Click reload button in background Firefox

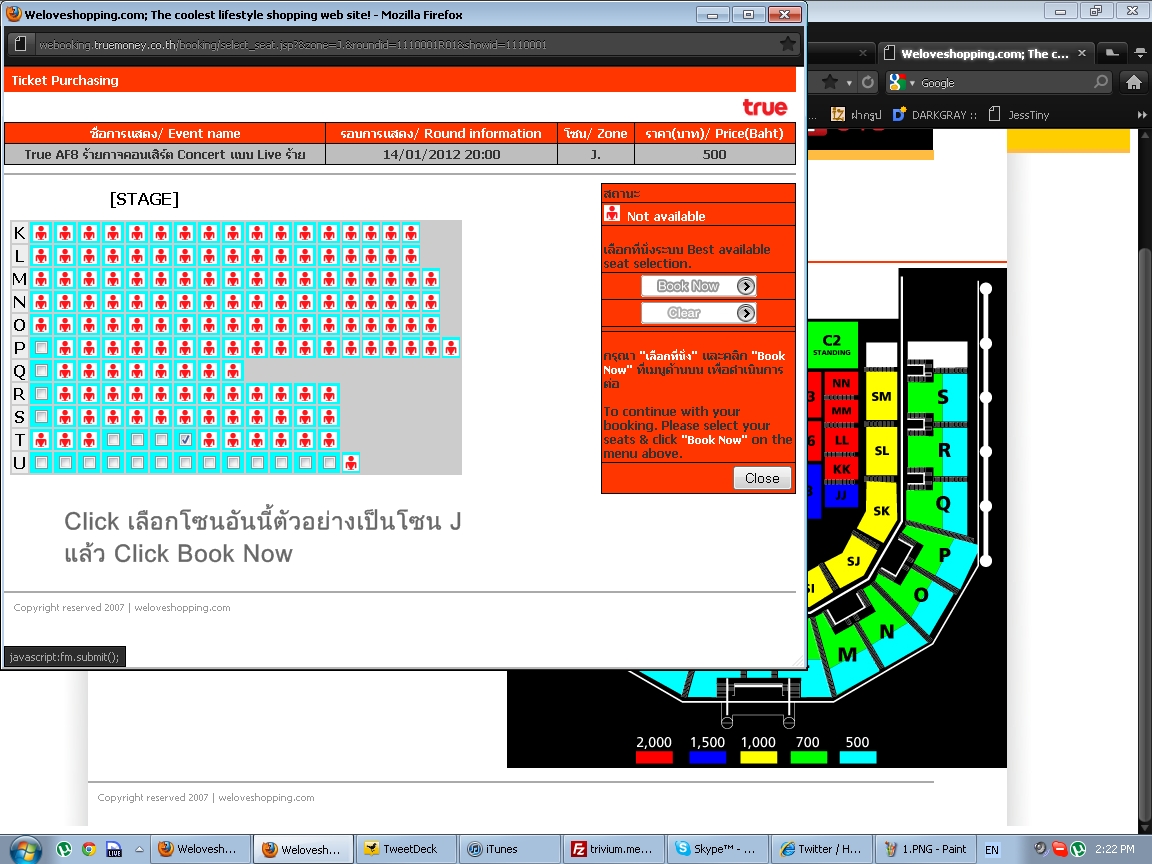[x=868, y=82]
